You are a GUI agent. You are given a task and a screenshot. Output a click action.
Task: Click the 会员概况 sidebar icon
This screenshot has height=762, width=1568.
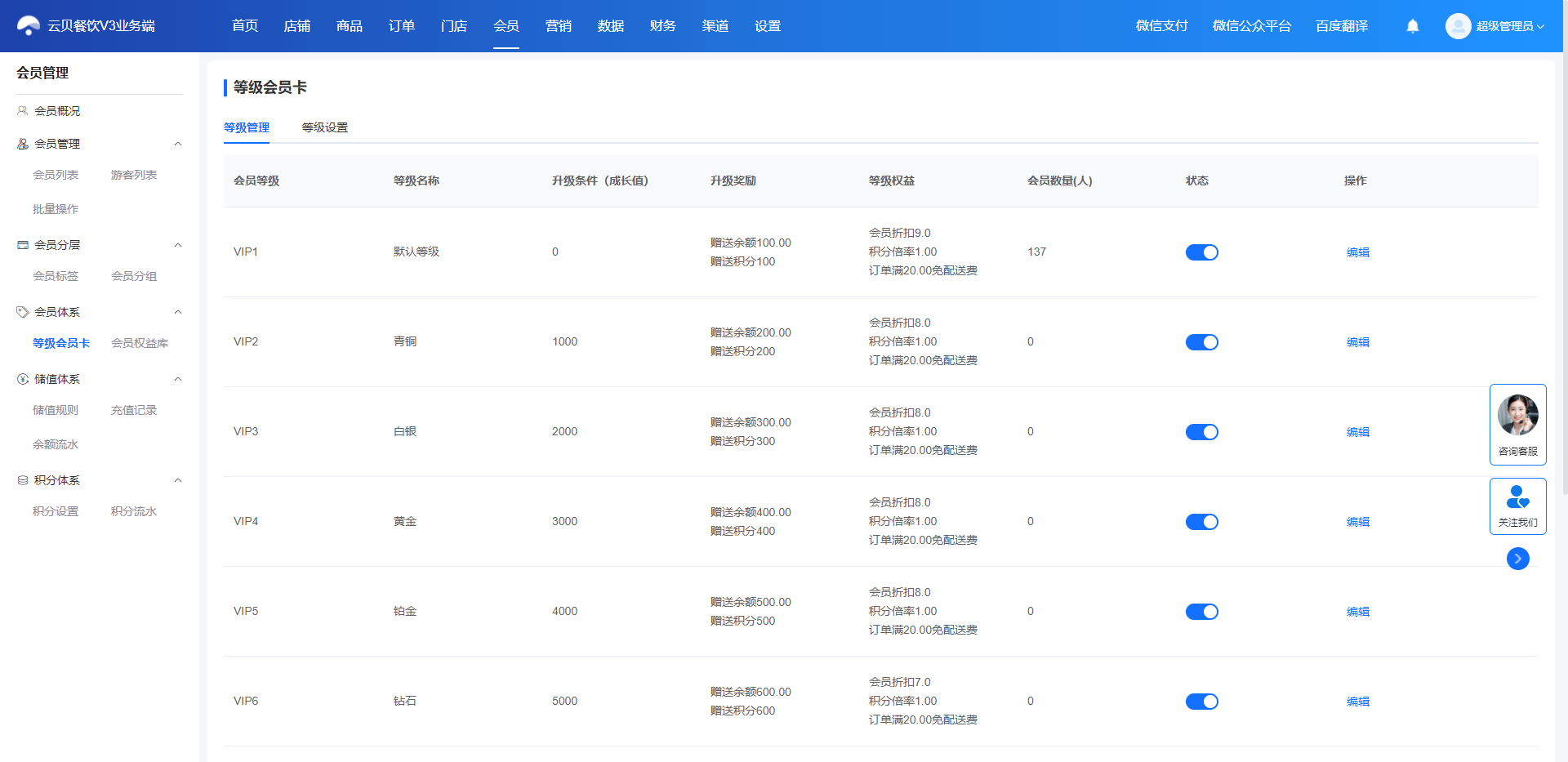pyautogui.click(x=23, y=111)
